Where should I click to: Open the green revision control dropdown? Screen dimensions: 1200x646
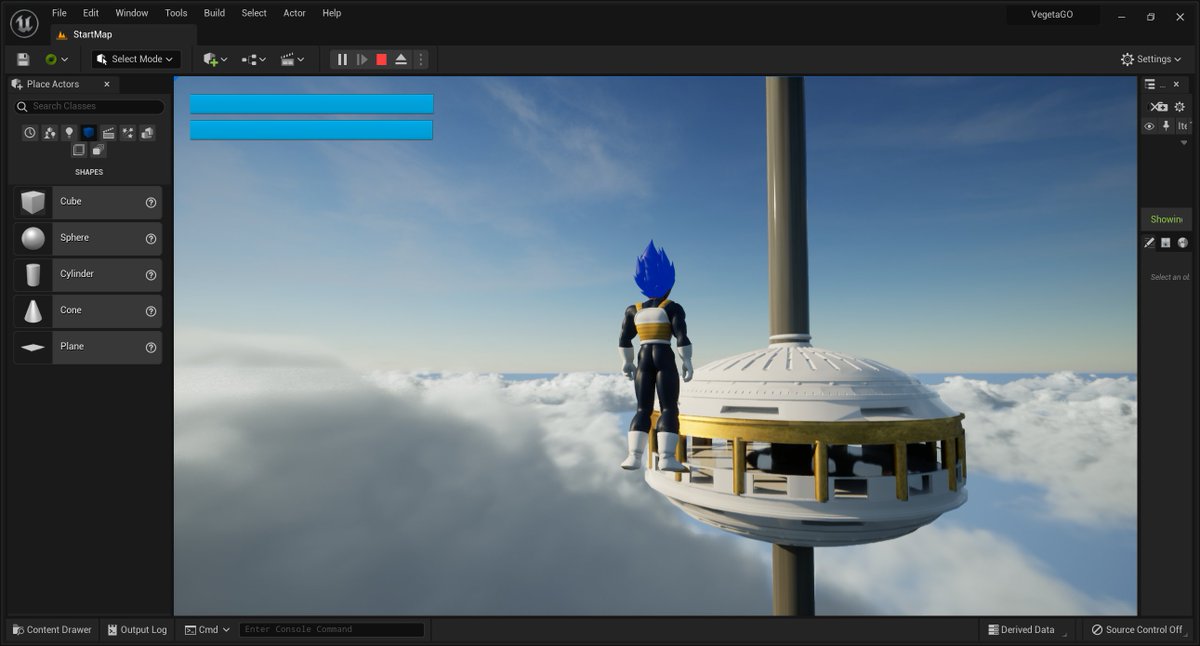[x=56, y=59]
